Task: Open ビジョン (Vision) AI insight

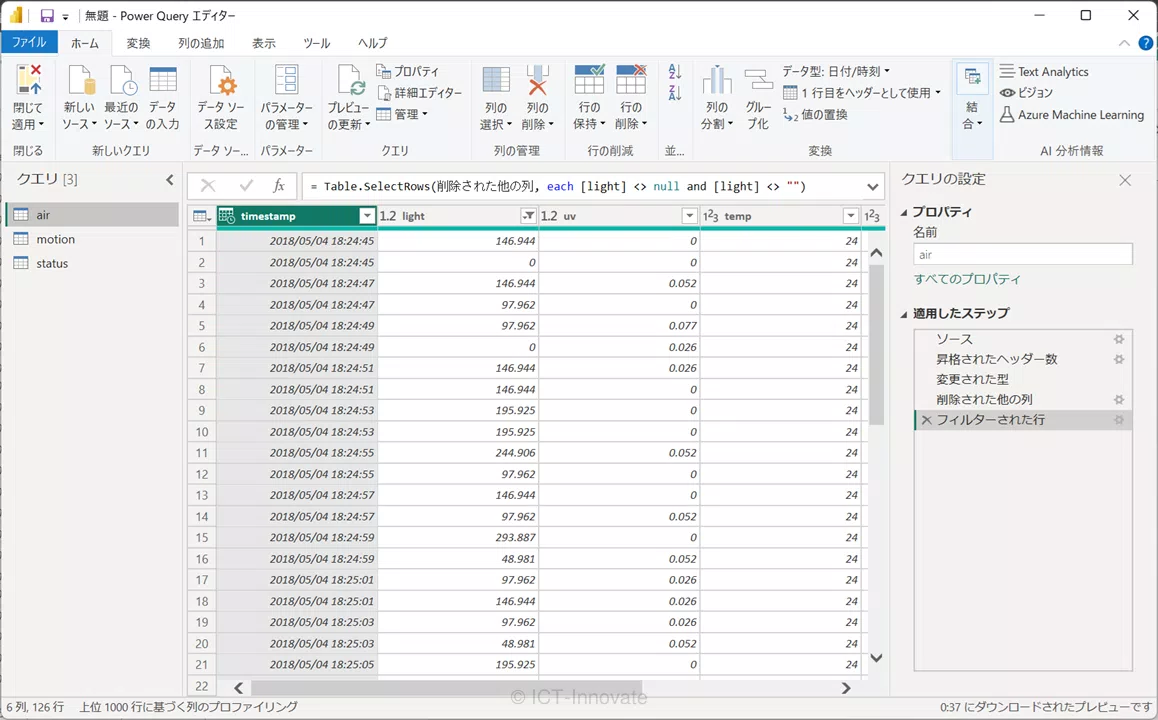Action: coord(1026,92)
